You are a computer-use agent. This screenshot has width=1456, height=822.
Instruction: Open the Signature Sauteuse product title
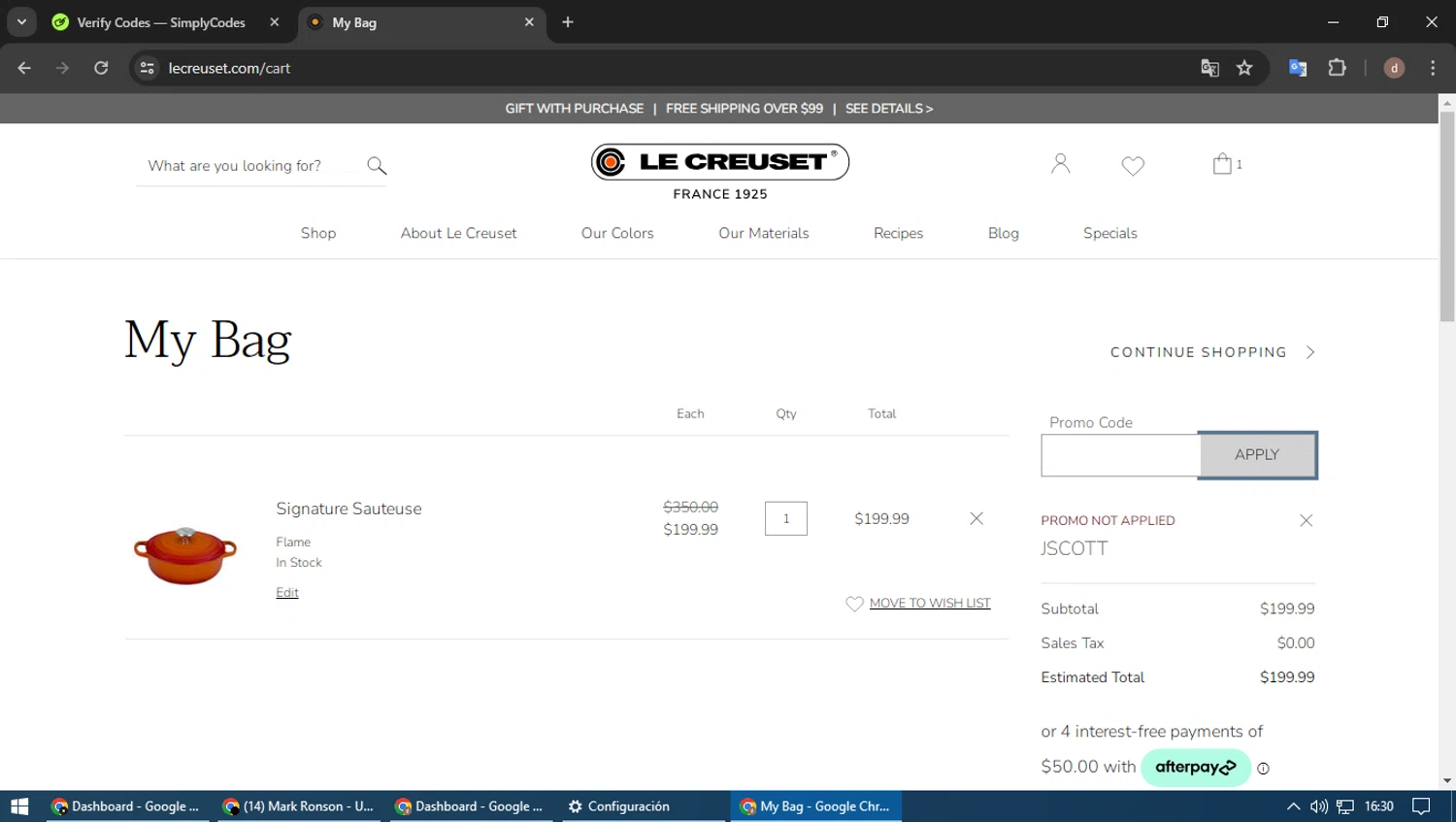[x=348, y=509]
